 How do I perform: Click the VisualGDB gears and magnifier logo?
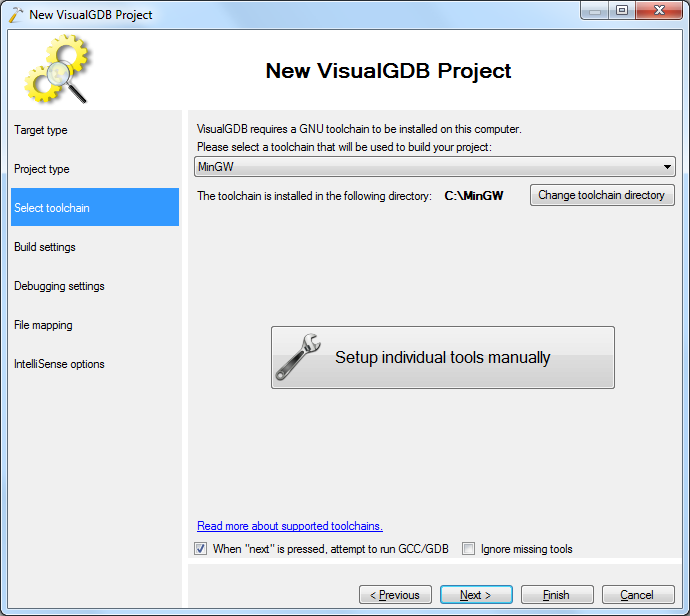(x=57, y=69)
